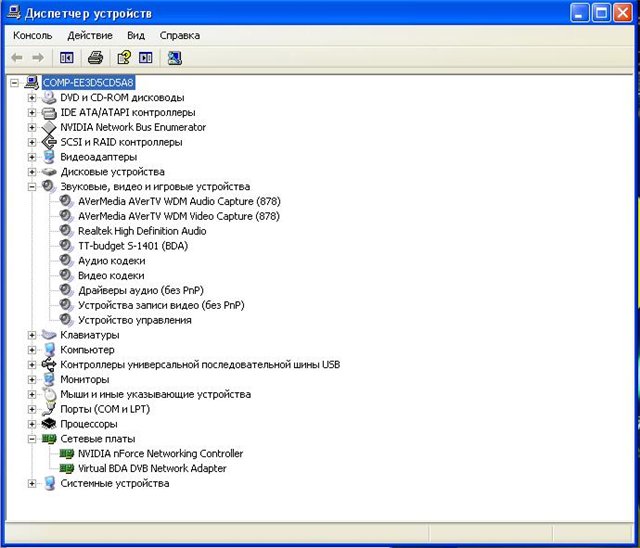Select Устройство управления entry
Viewport: 640px width, 548px height.
click(x=135, y=320)
